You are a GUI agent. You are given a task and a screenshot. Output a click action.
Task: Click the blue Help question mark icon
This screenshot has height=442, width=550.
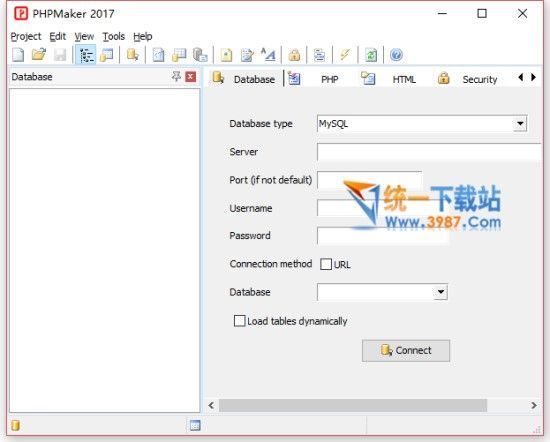(396, 55)
